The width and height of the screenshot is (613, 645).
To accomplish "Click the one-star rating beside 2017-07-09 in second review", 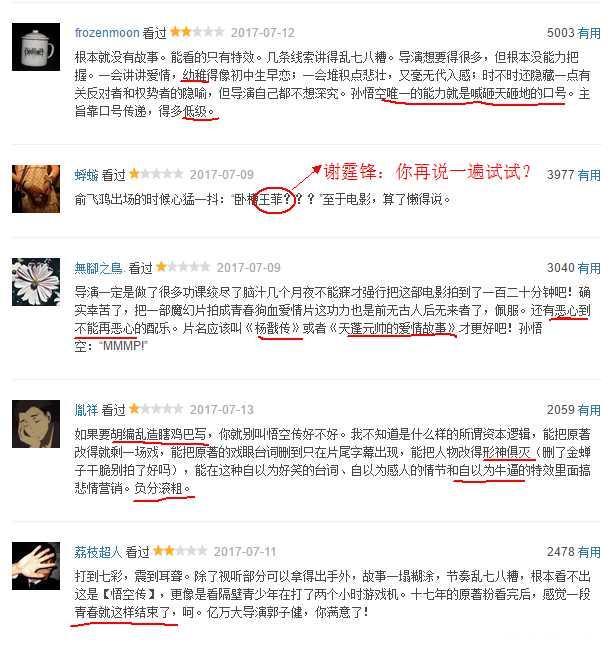I will point(156,174).
